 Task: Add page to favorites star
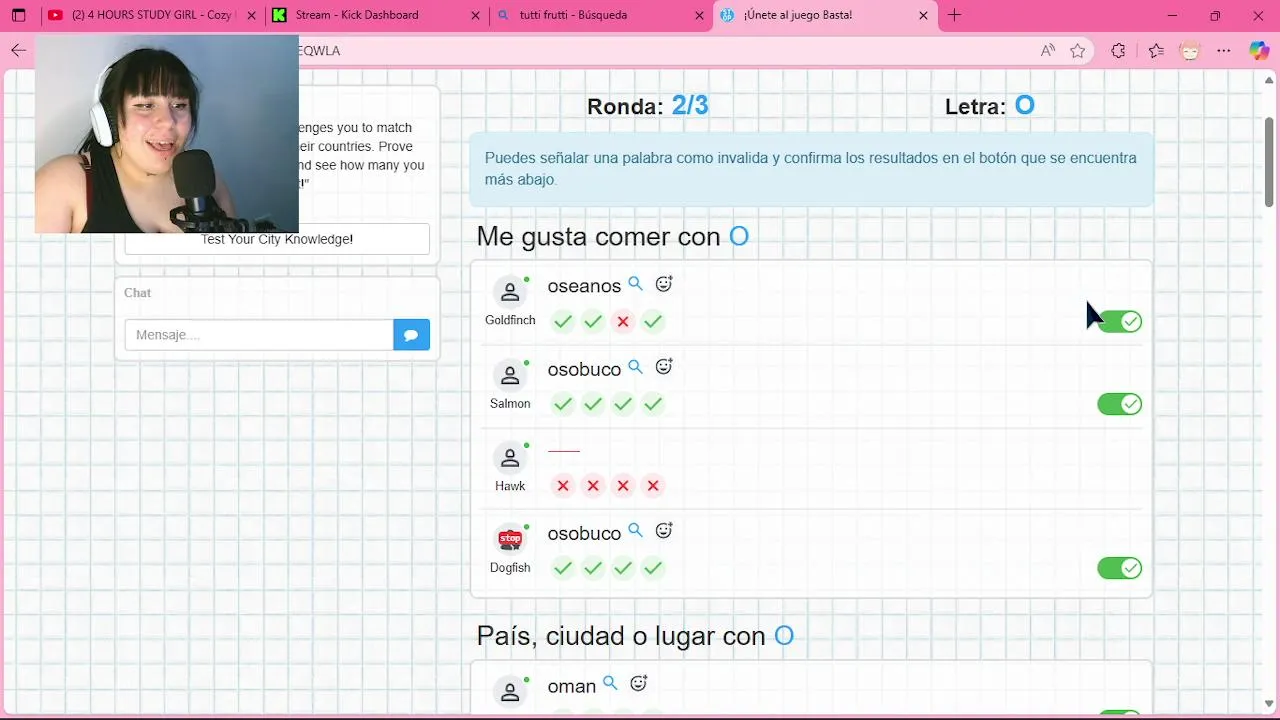tap(1077, 50)
